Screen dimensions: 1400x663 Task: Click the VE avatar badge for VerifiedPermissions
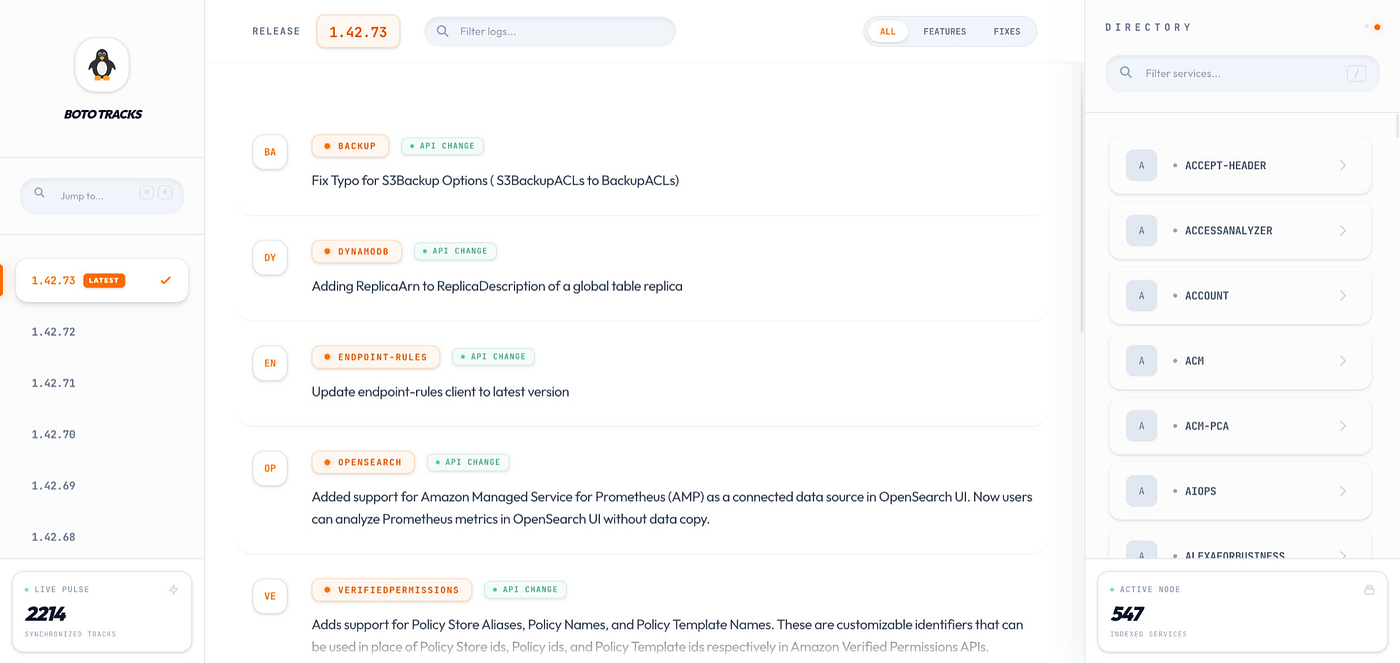(x=270, y=596)
